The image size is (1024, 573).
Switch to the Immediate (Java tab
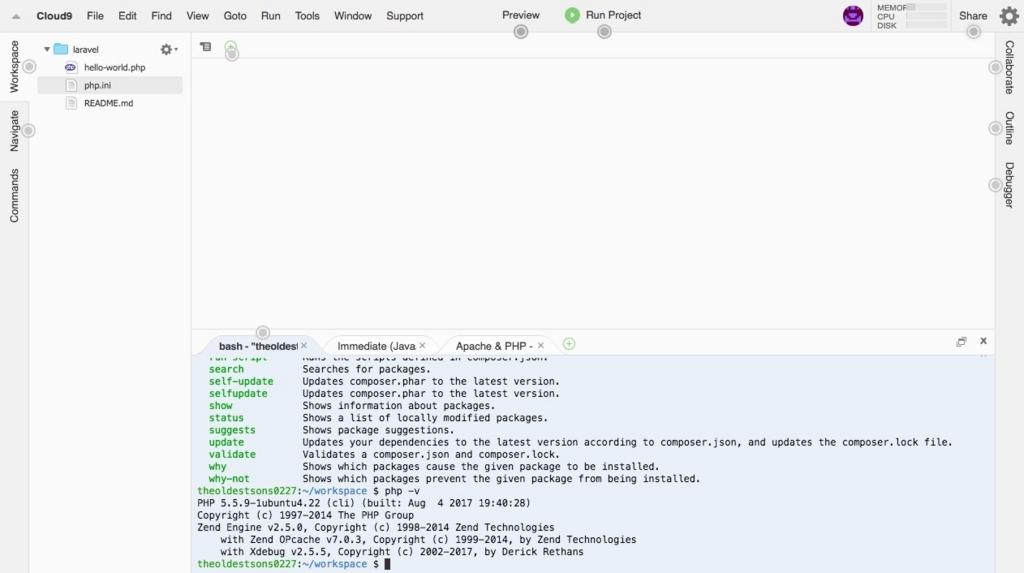click(x=376, y=346)
